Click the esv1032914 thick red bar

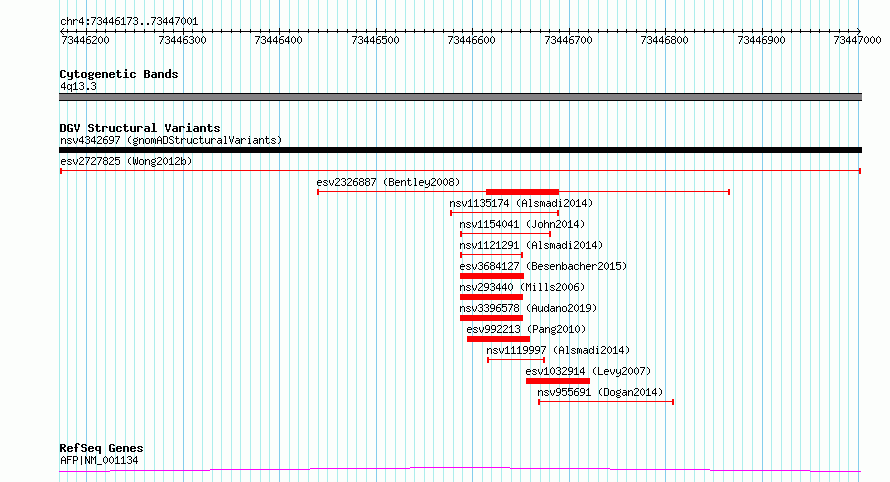[x=558, y=381]
